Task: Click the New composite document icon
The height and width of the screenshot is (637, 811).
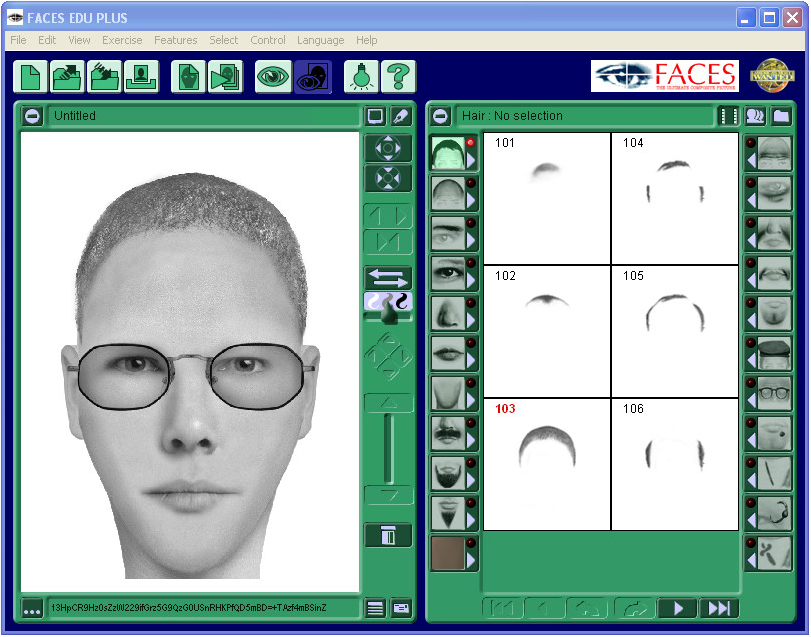Action: [30, 76]
